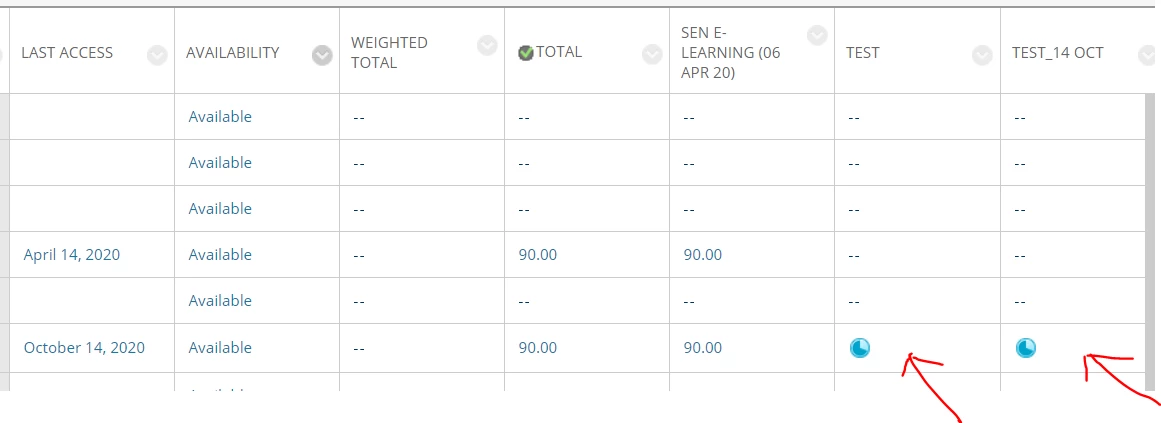Open the TOTAL column chevron menu
Screen dimensions: 1161x423
(652, 55)
